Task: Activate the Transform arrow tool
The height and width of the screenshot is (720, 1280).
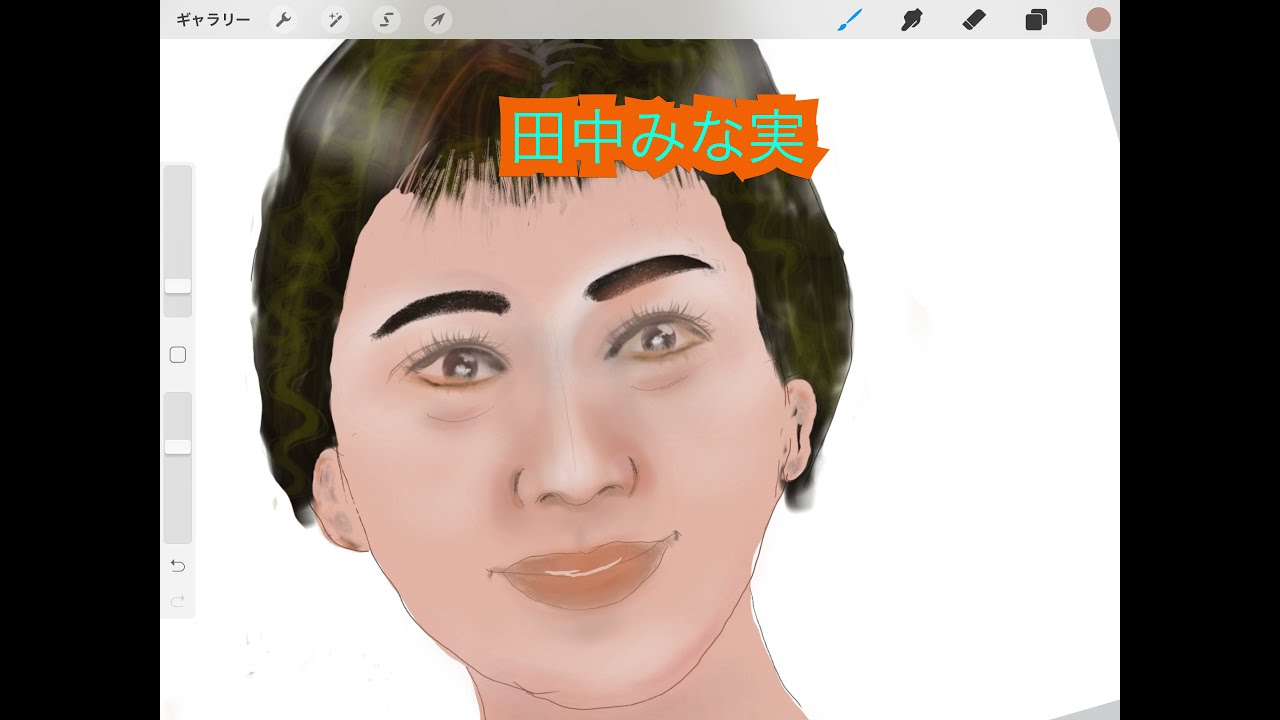Action: (437, 20)
